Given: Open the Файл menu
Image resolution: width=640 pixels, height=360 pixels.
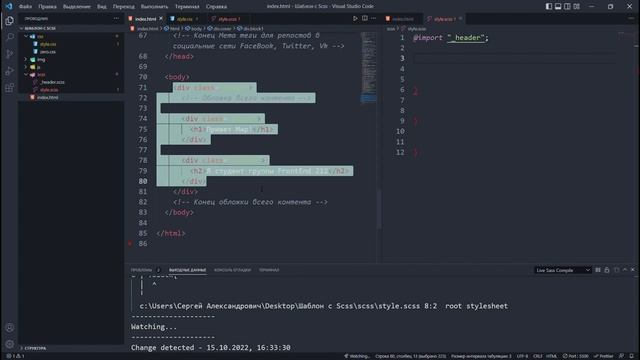Looking at the screenshot, I should pyautogui.click(x=25, y=7).
